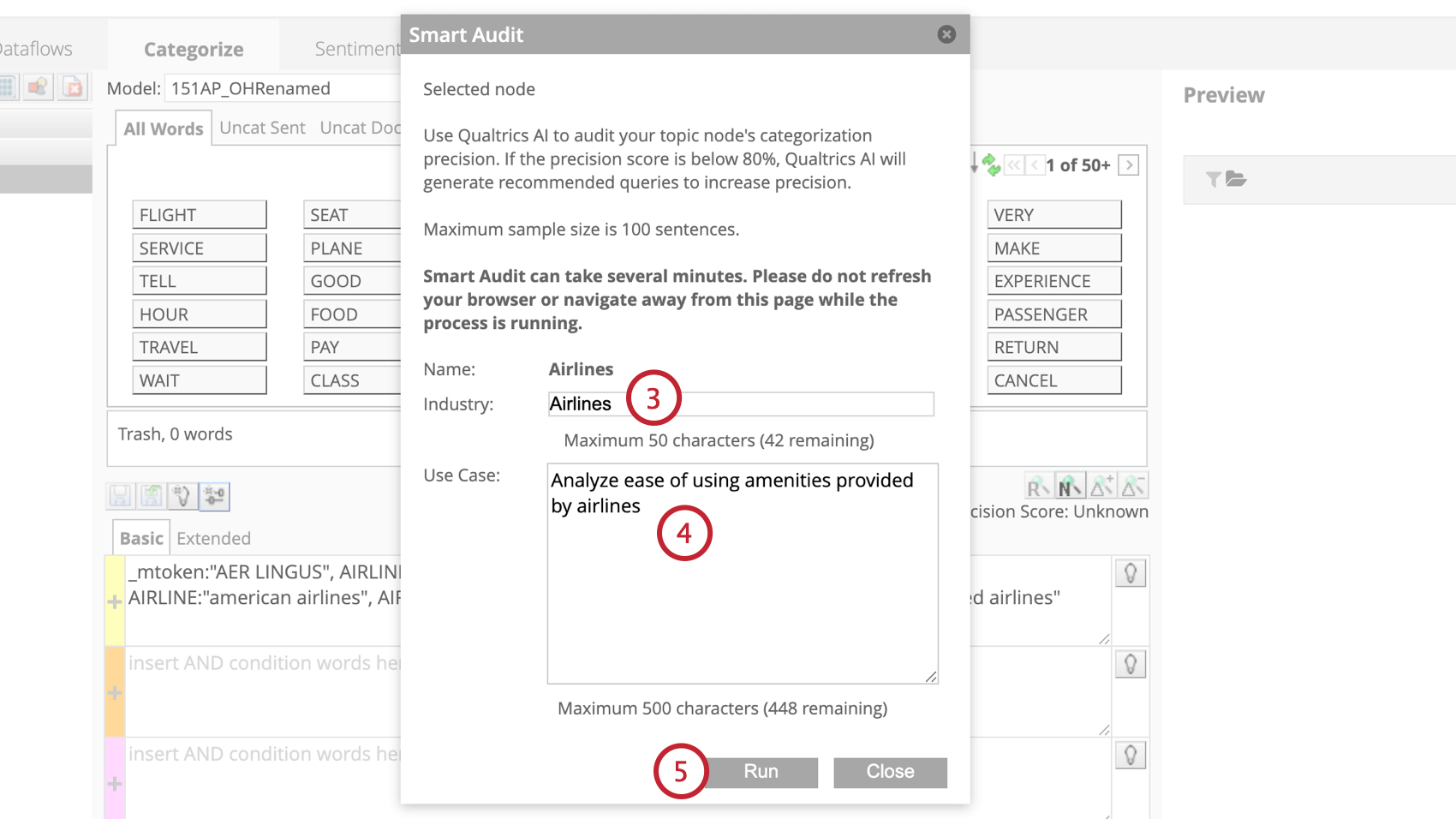Viewport: 1456px width, 819px height.
Task: Select the test query lightbulb icon above Basic tab
Action: [182, 495]
